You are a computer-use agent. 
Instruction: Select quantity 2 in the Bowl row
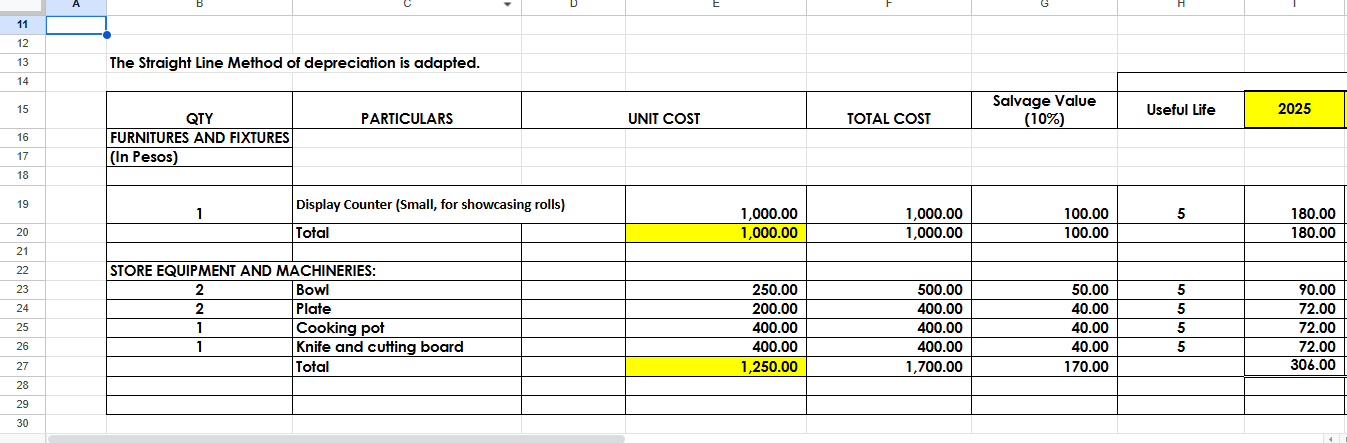tap(199, 290)
